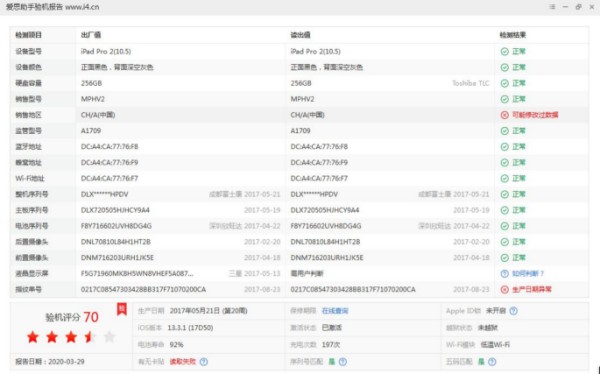Click the iOS version 13.3.1 (17D50)
This screenshot has height=374, width=600.
click(190, 328)
